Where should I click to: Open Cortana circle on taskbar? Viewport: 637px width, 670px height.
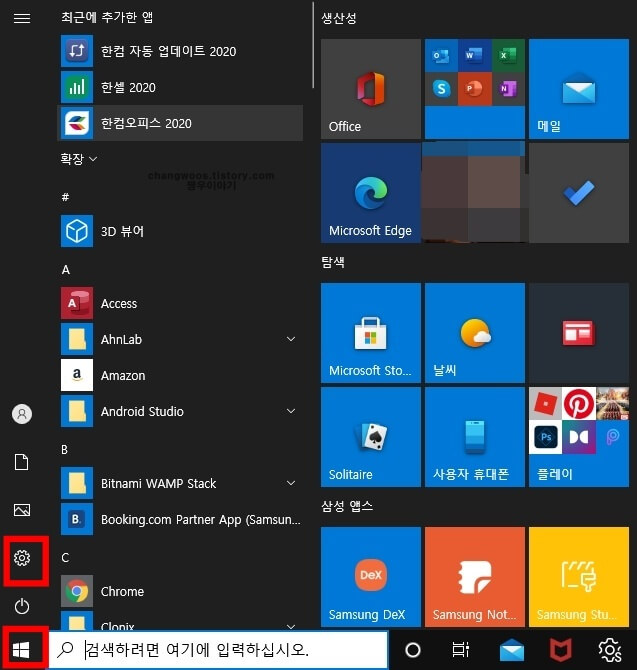(x=413, y=650)
